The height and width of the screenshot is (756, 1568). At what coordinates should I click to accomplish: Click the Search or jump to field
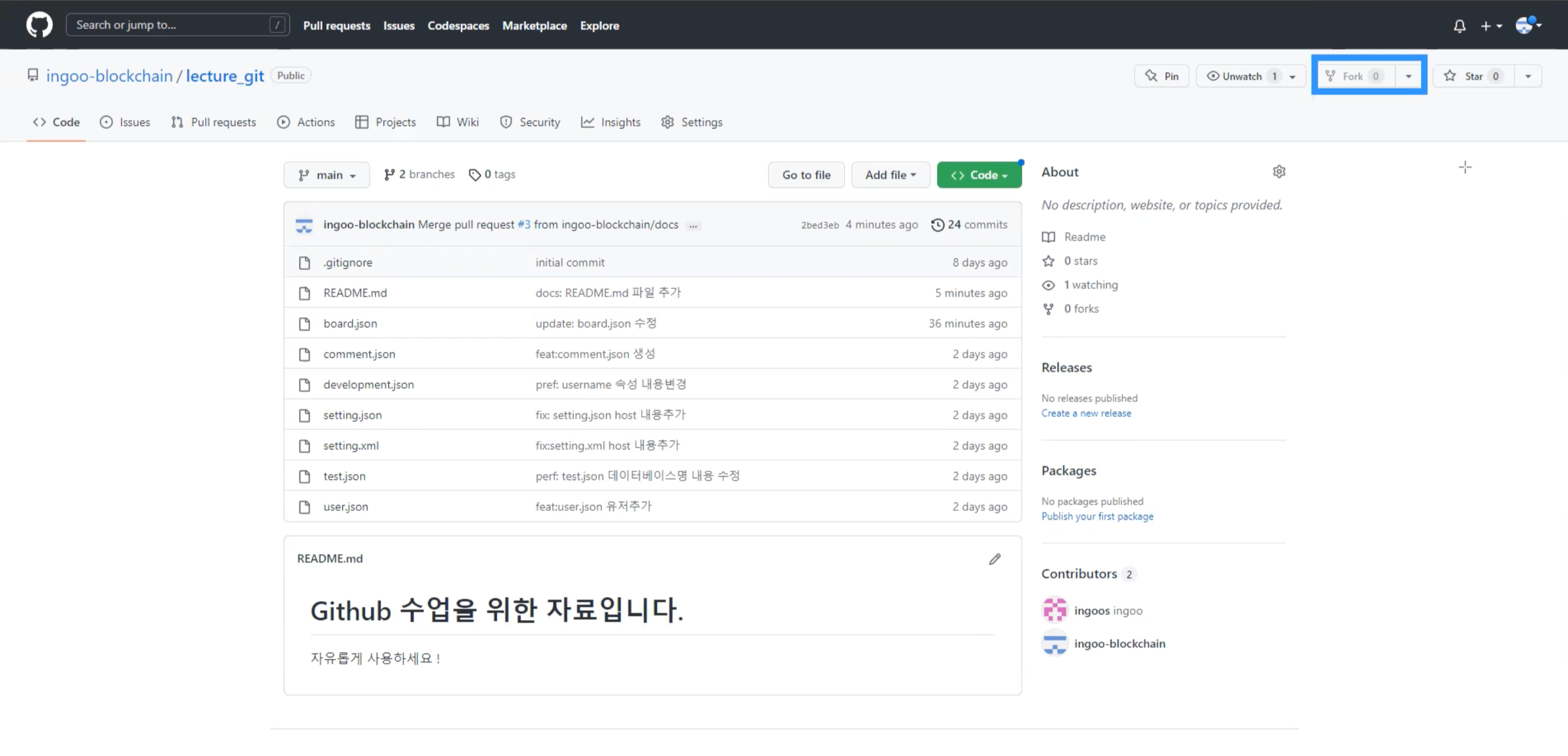(171, 25)
